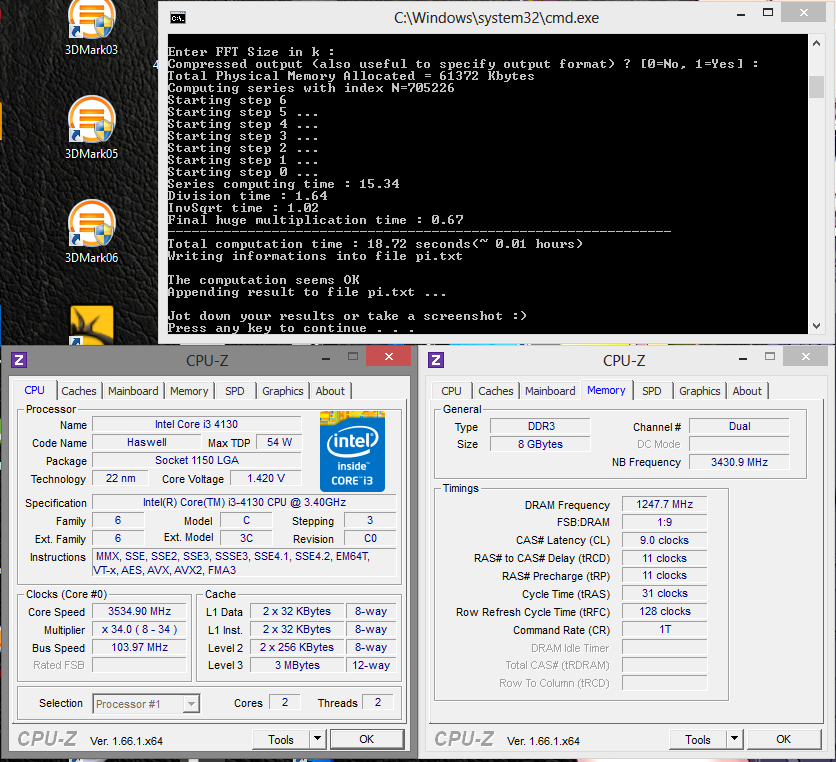
Task: Open SPD tab in right CPU-Z window
Action: click(652, 391)
